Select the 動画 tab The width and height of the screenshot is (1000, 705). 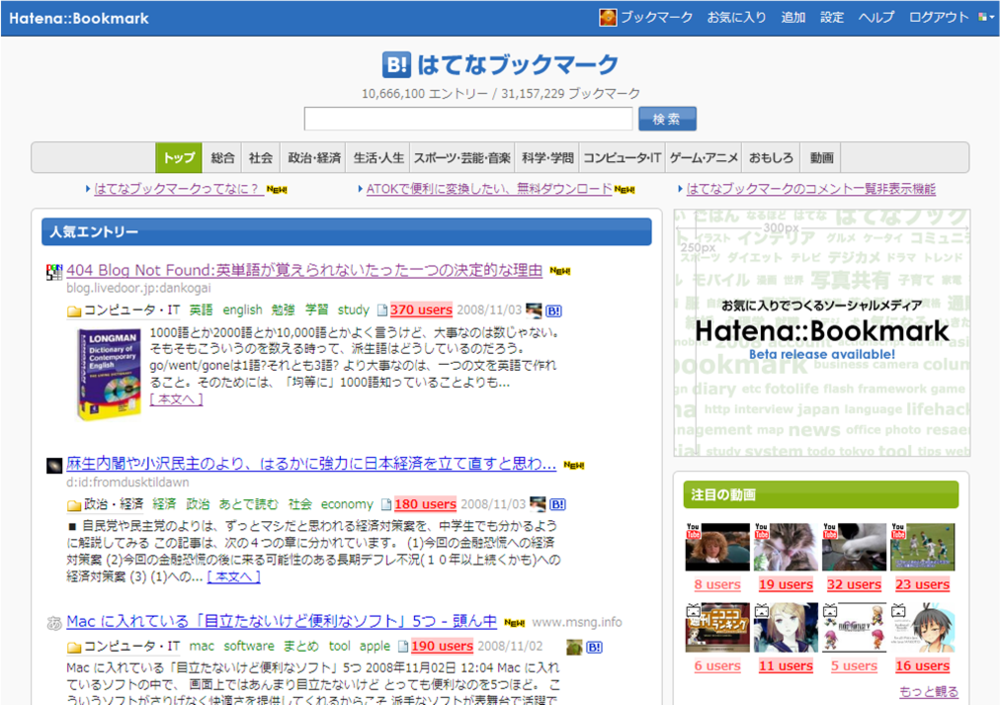click(821, 158)
